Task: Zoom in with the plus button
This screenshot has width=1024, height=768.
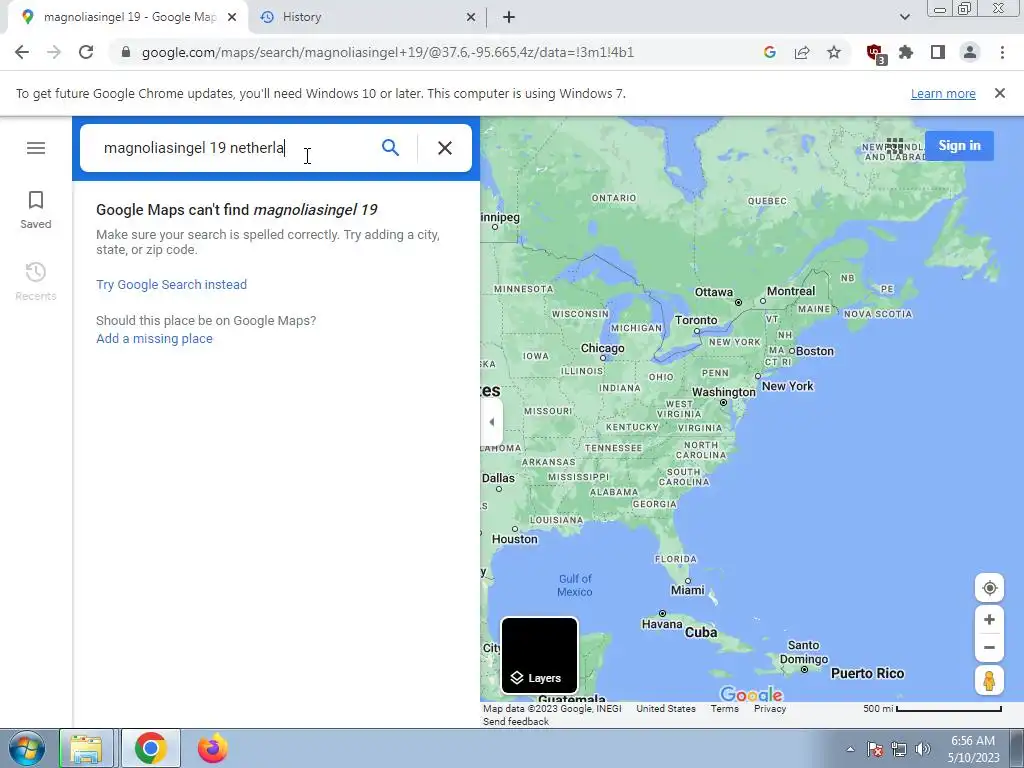Action: [x=989, y=620]
